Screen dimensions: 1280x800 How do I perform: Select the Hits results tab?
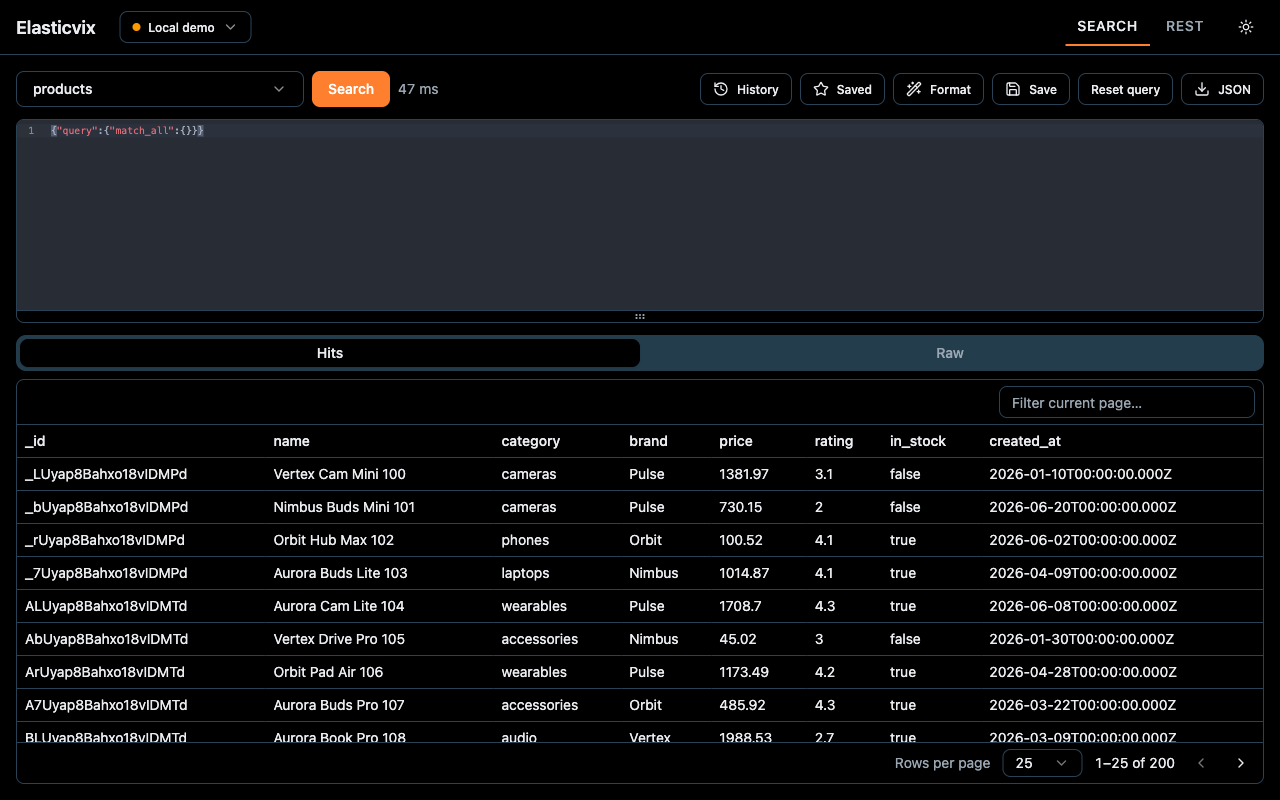tap(330, 353)
